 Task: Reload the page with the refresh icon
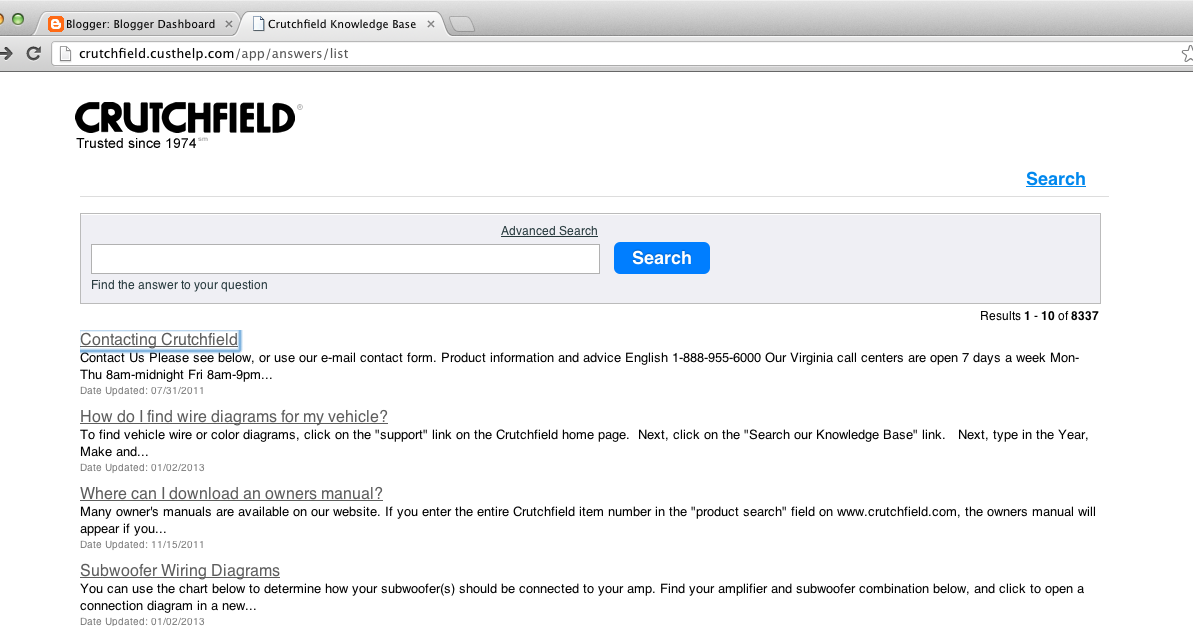click(33, 53)
